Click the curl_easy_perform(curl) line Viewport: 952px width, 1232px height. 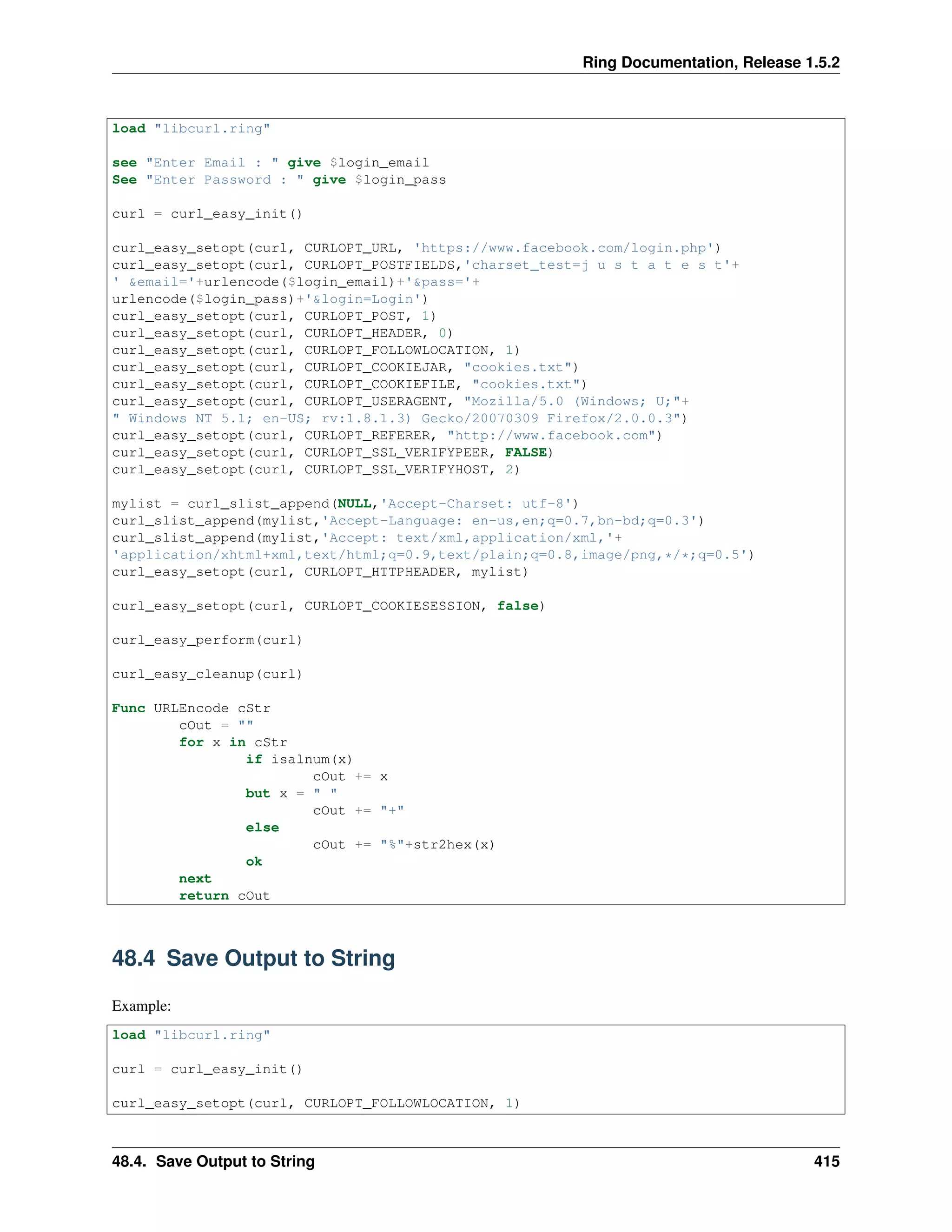pos(207,640)
